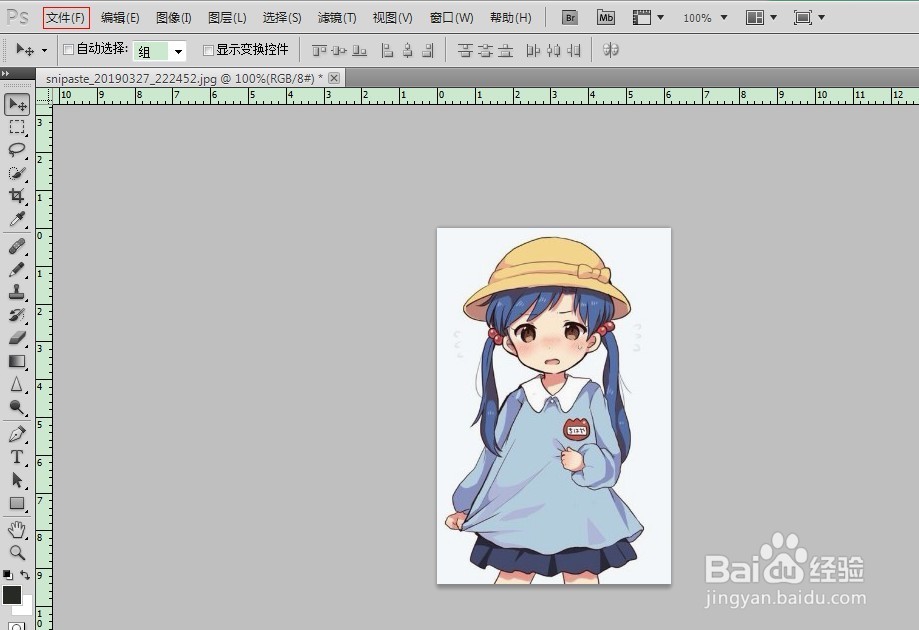The width and height of the screenshot is (919, 630).
Task: Open the 图层(L) menu
Action: coord(227,18)
